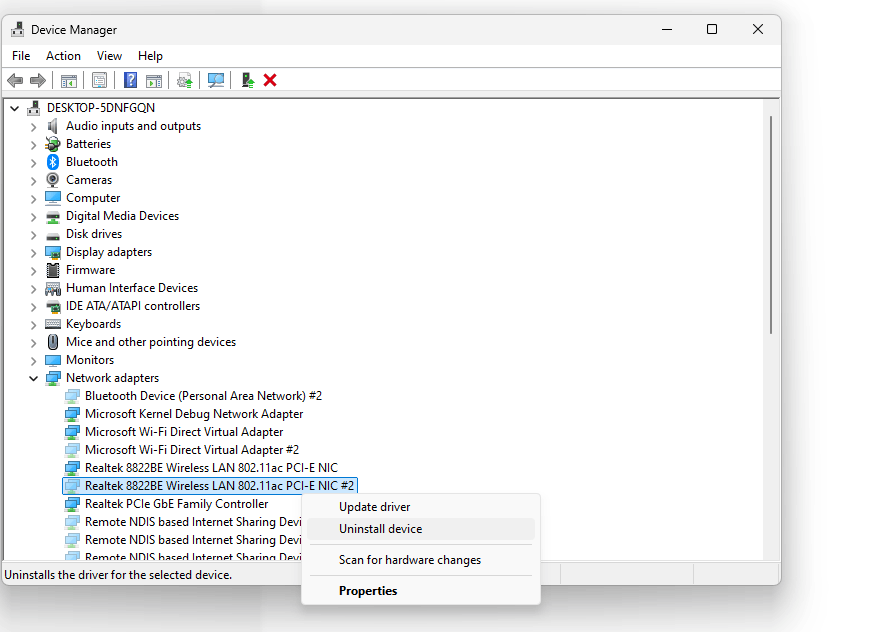Click the Bluetooth icon in the device tree

click(52, 161)
